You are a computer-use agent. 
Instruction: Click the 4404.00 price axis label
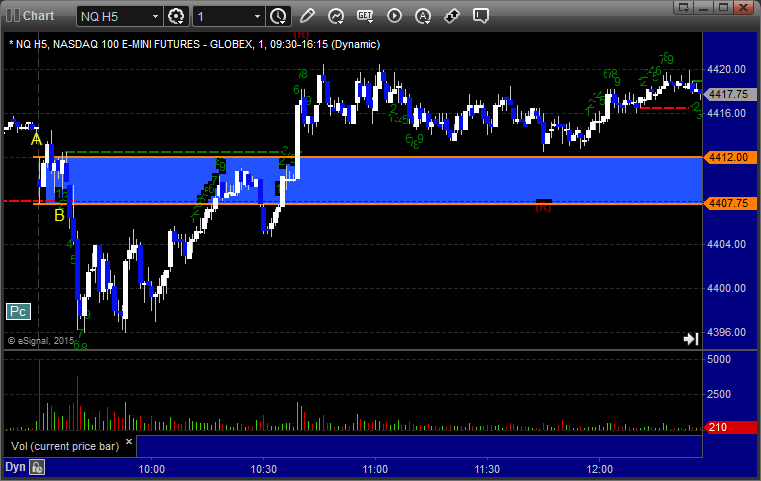tap(727, 244)
